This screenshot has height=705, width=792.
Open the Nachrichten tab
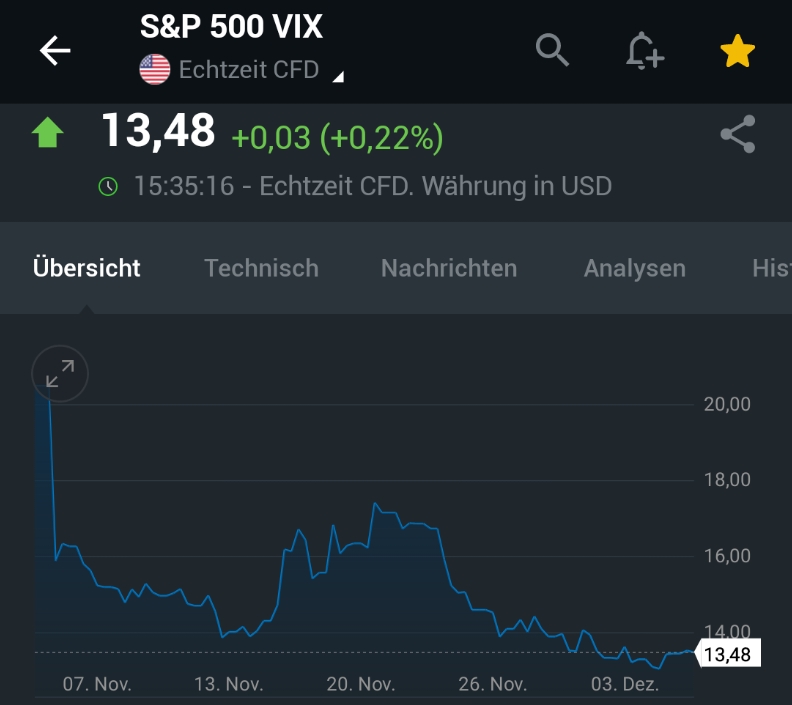coord(449,268)
